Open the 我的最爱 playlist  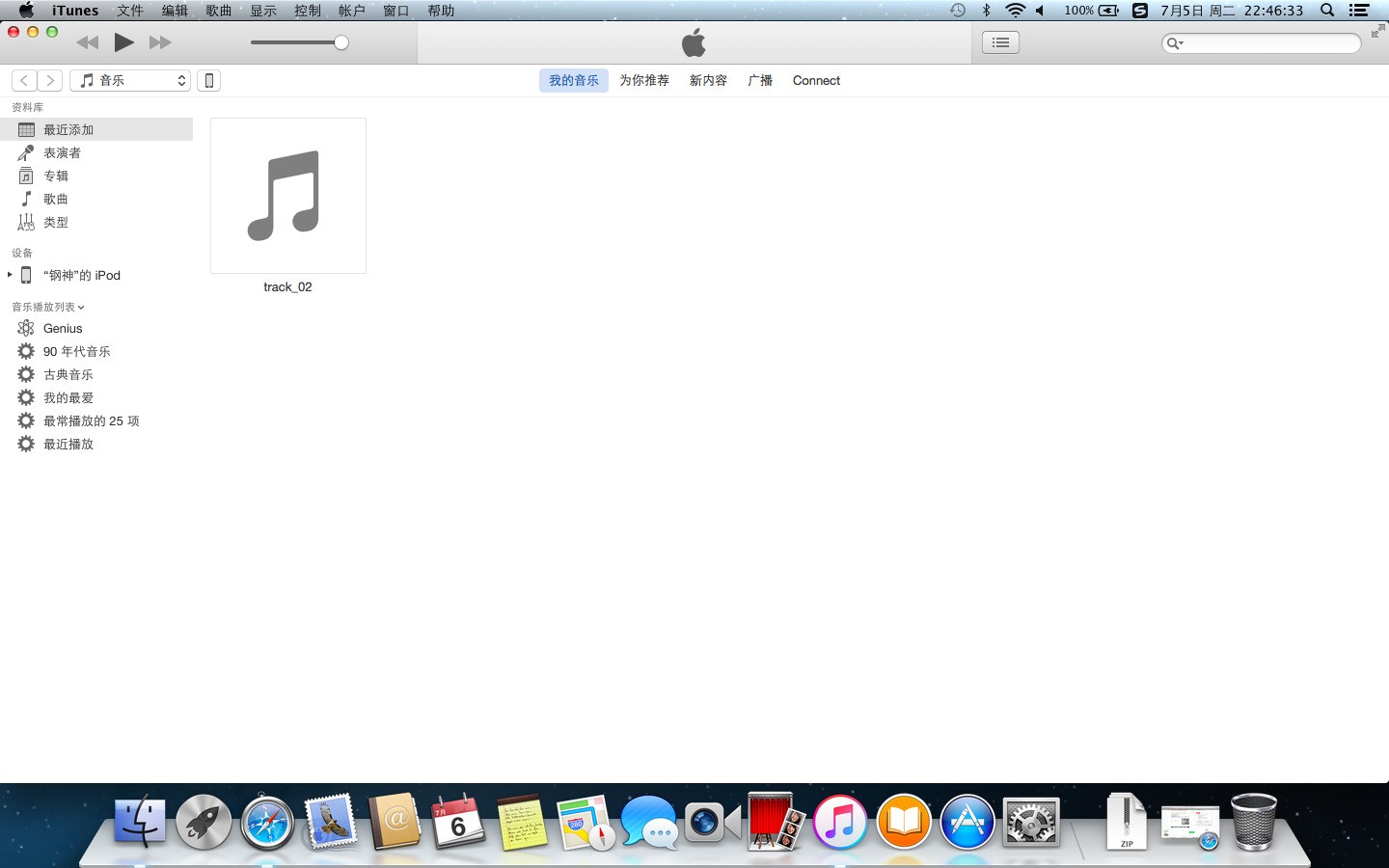(x=96, y=397)
